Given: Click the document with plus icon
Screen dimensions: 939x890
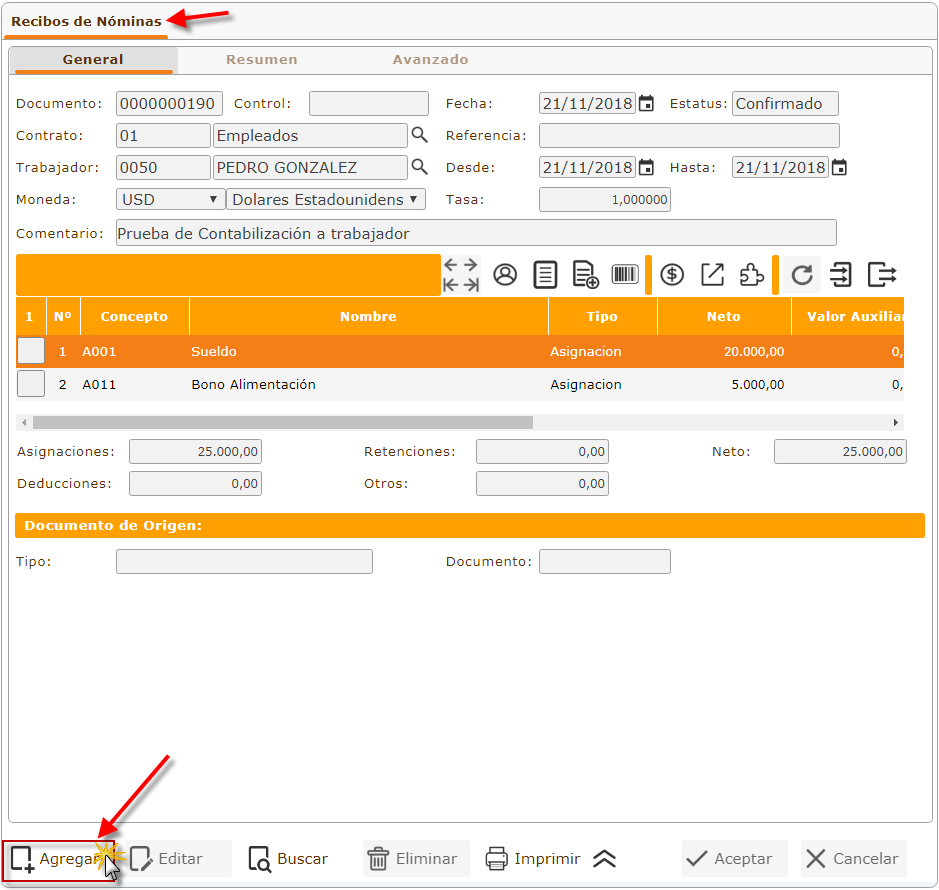Looking at the screenshot, I should [x=585, y=275].
